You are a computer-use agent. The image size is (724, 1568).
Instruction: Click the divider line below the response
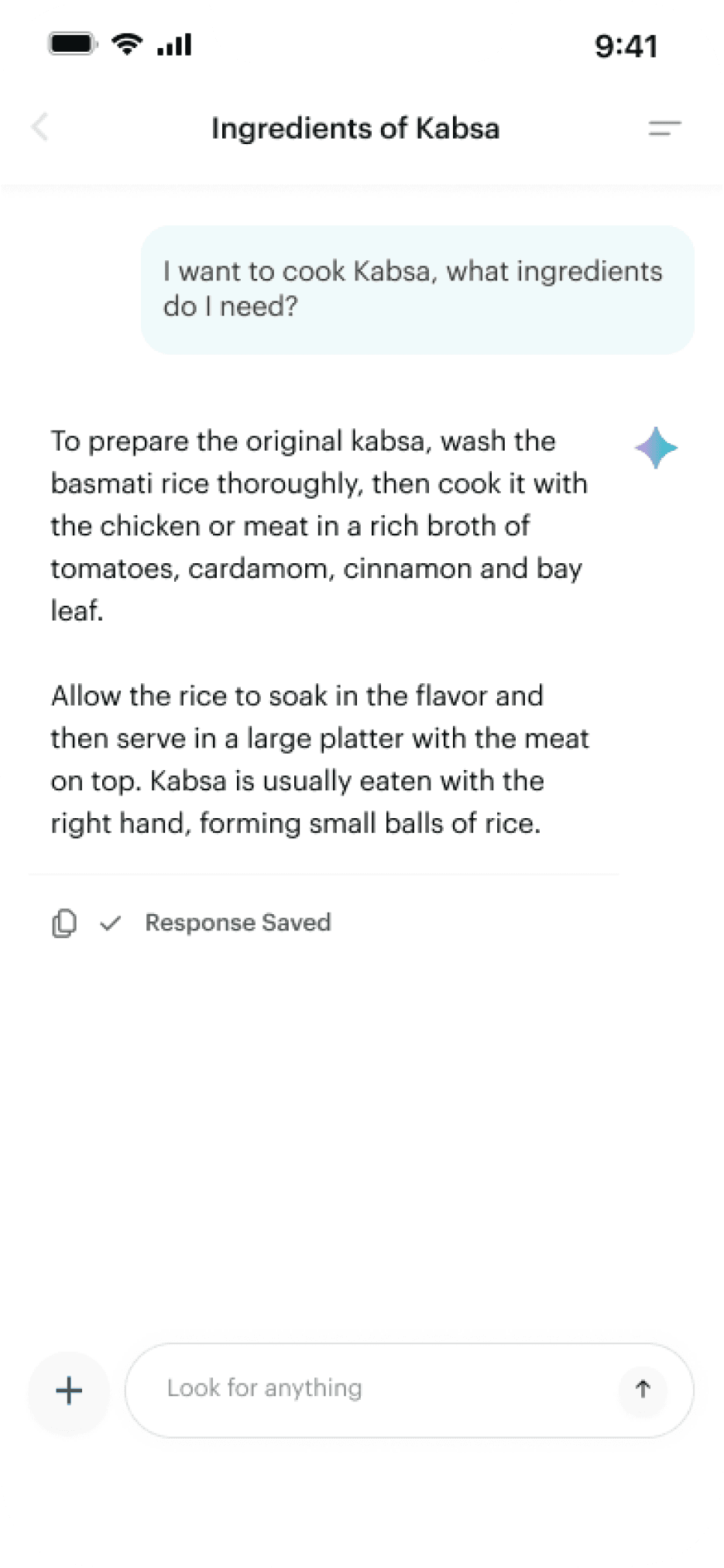(324, 874)
